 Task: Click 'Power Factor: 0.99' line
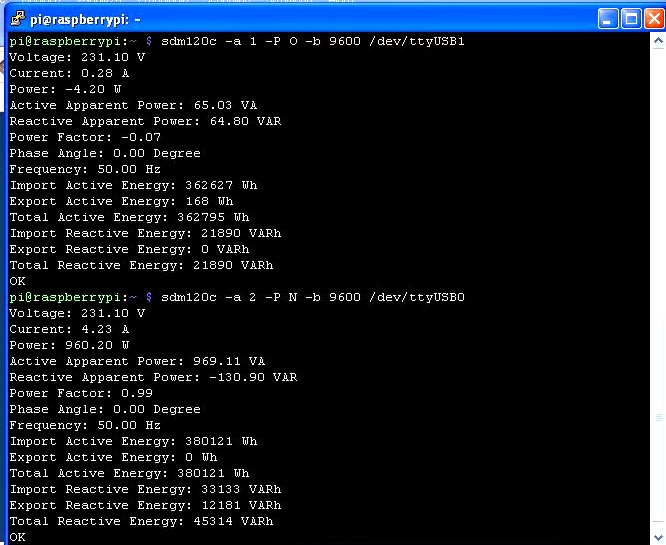point(81,393)
